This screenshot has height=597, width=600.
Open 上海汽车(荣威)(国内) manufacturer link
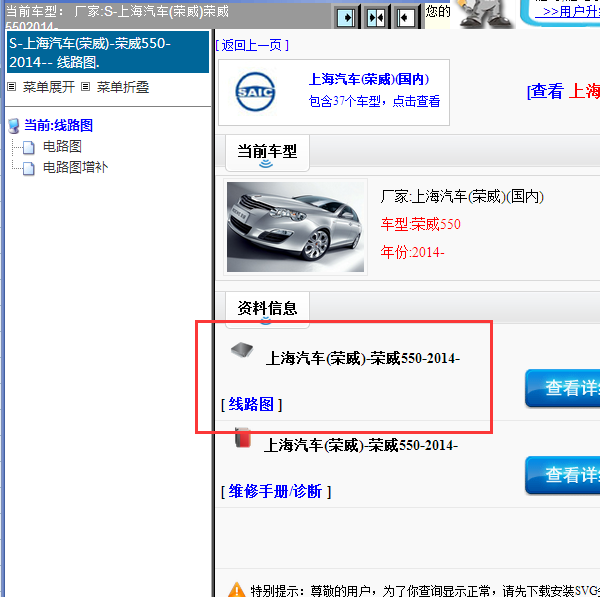point(369,79)
